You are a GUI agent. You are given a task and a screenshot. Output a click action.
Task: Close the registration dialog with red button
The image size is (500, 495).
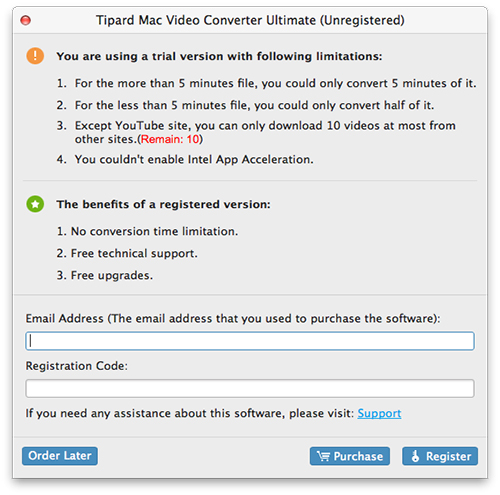pos(26,20)
